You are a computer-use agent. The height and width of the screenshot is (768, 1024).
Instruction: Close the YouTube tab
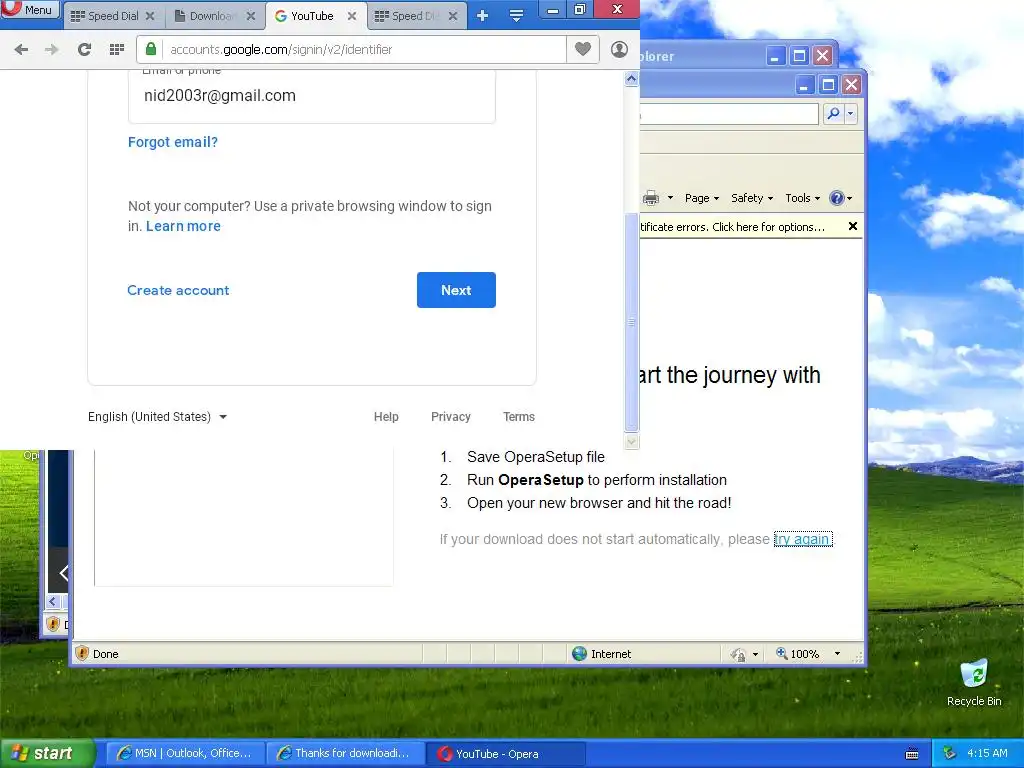(x=352, y=16)
